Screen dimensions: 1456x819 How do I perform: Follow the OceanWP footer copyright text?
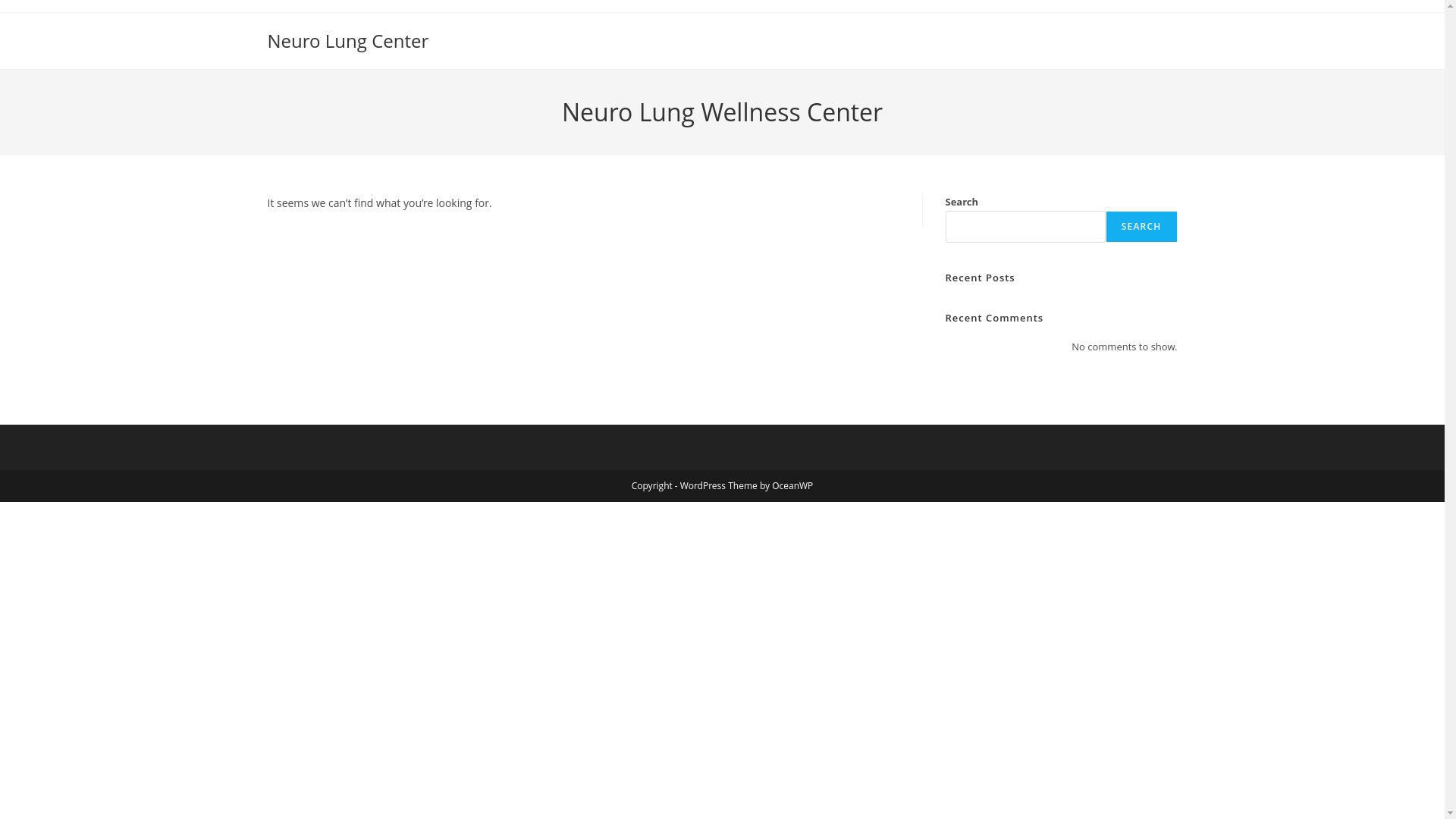(722, 485)
